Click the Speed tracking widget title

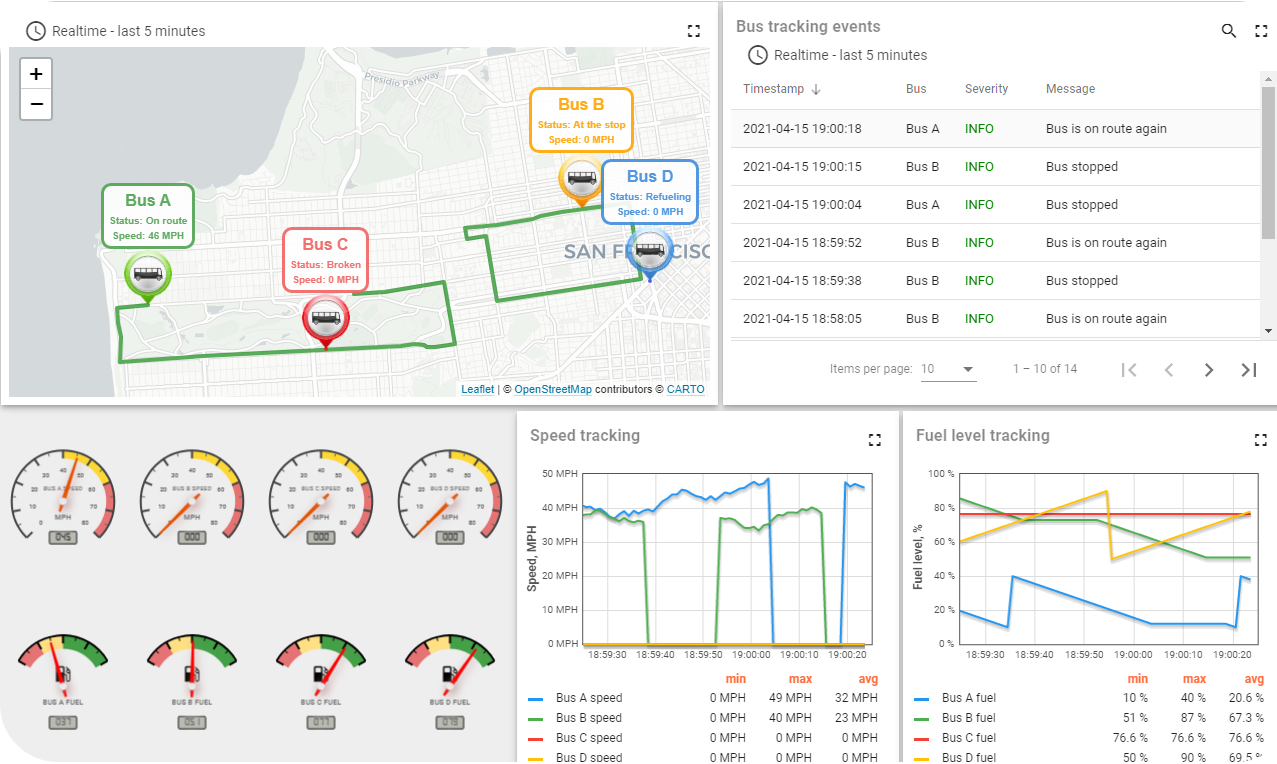coord(585,436)
